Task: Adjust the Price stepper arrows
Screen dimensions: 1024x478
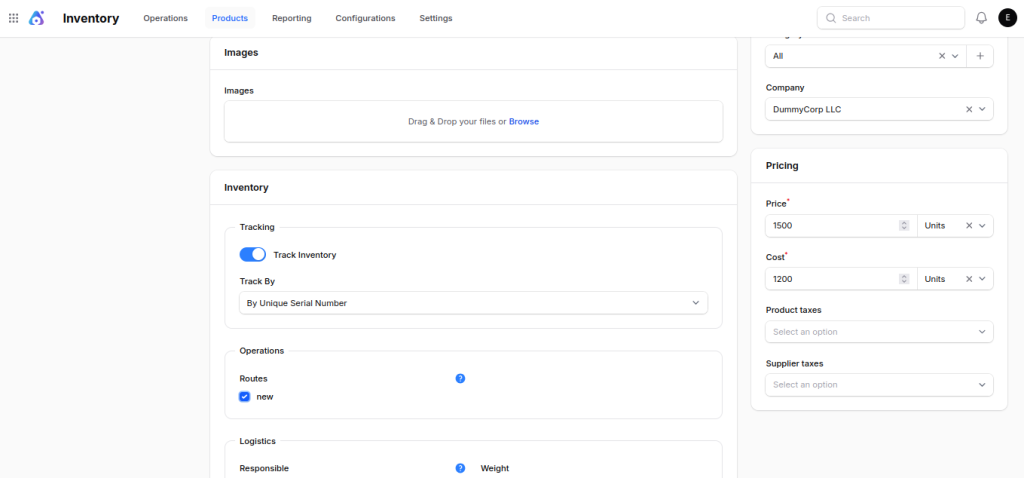Action: pyautogui.click(x=904, y=225)
